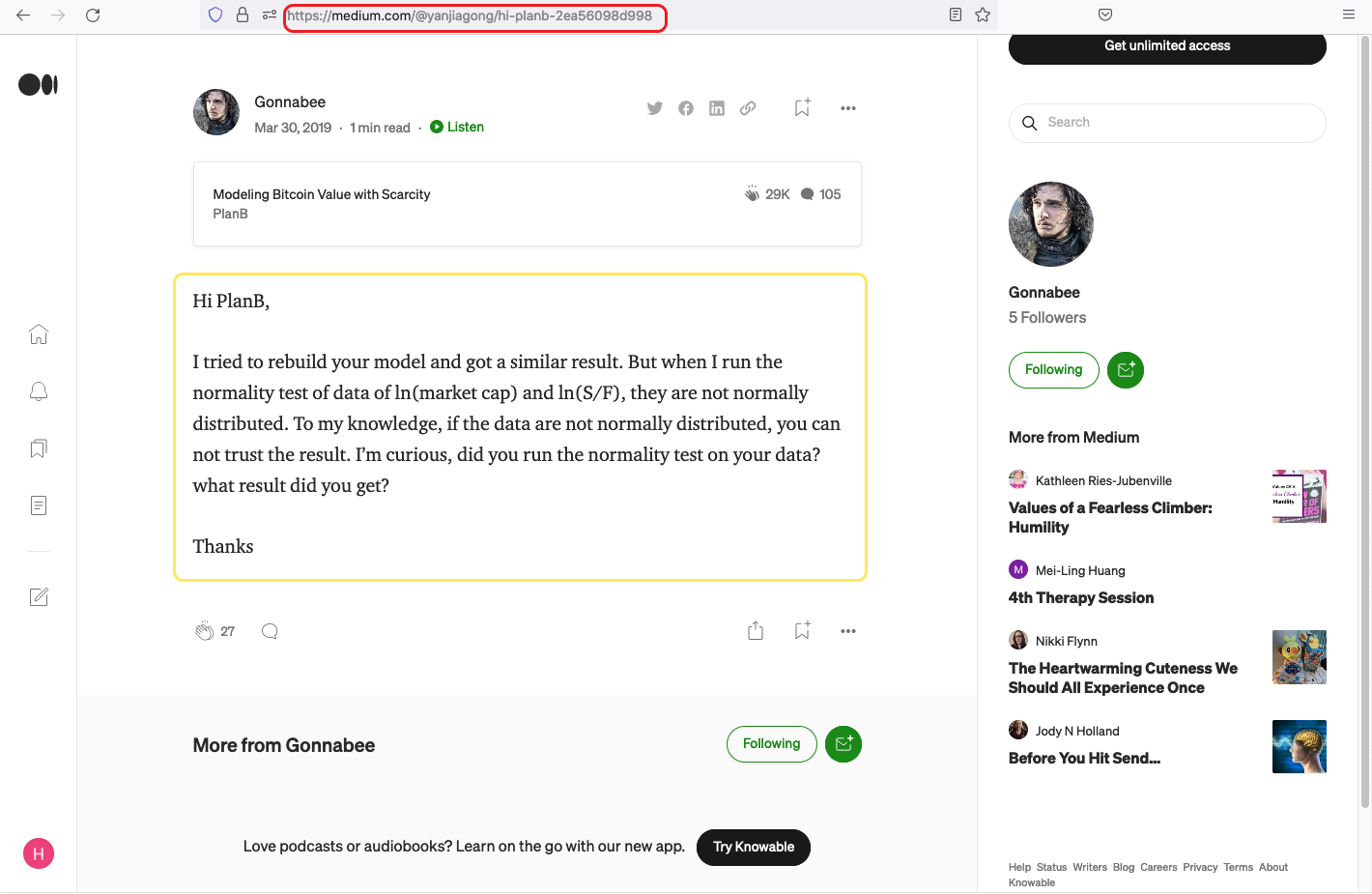Share the post on Twitter
Image resolution: width=1372 pixels, height=894 pixels.
click(x=655, y=108)
